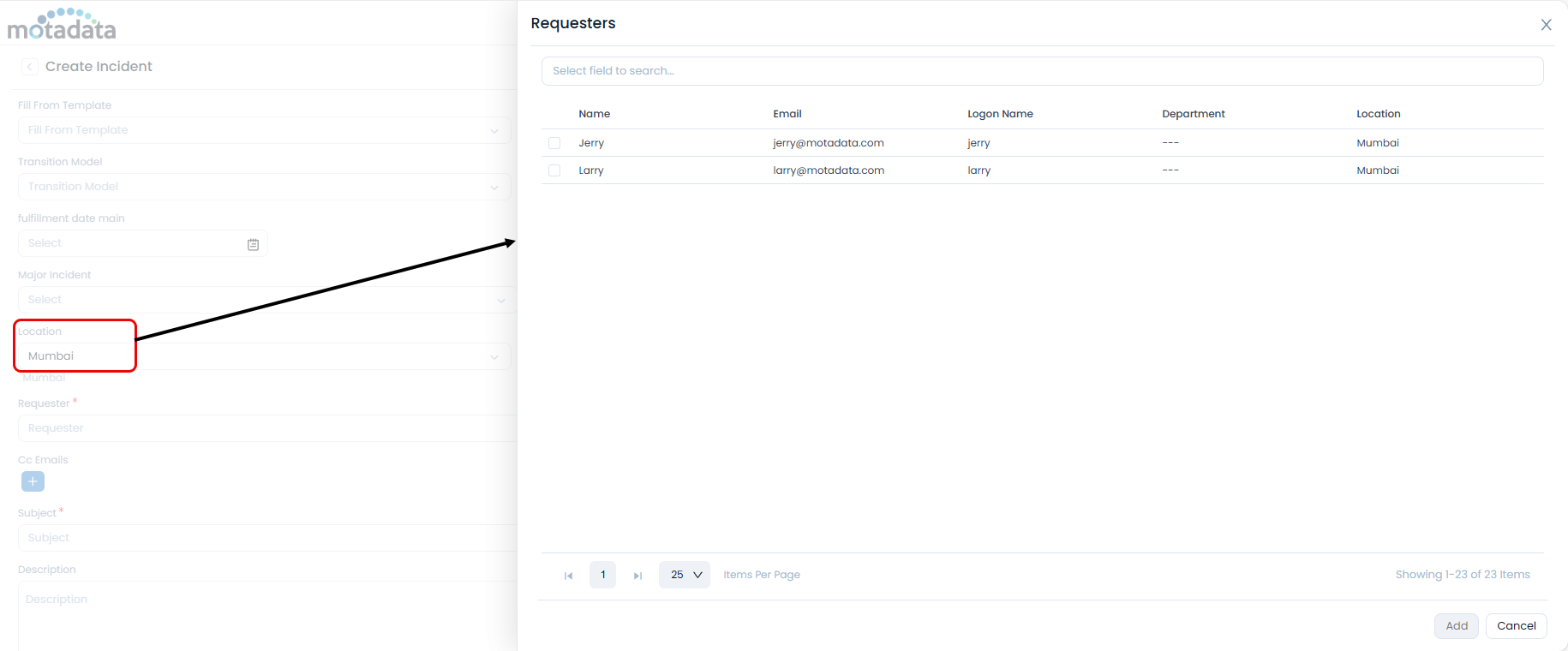Image resolution: width=1568 pixels, height=651 pixels.
Task: Select the checkbox for Jerry
Action: pos(554,143)
